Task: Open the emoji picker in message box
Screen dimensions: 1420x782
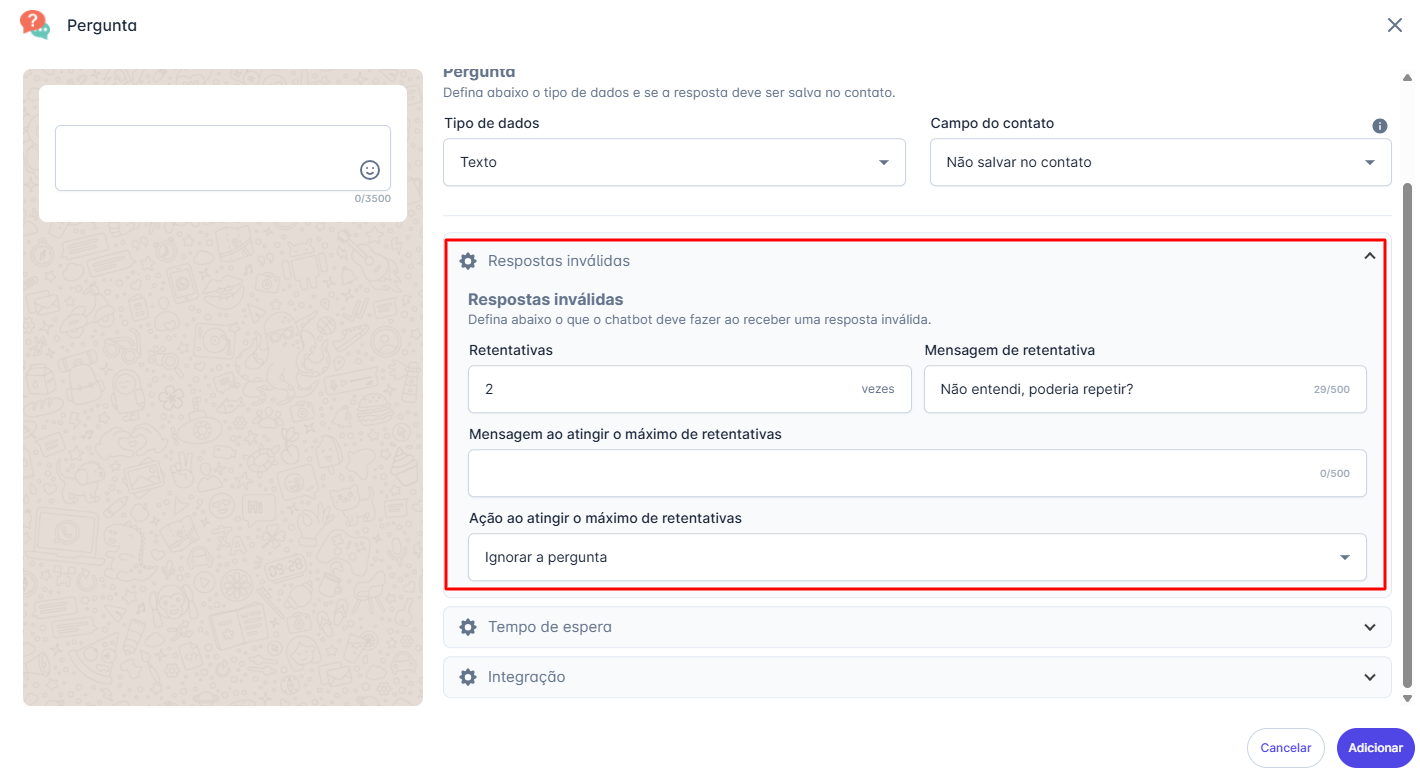Action: [370, 170]
